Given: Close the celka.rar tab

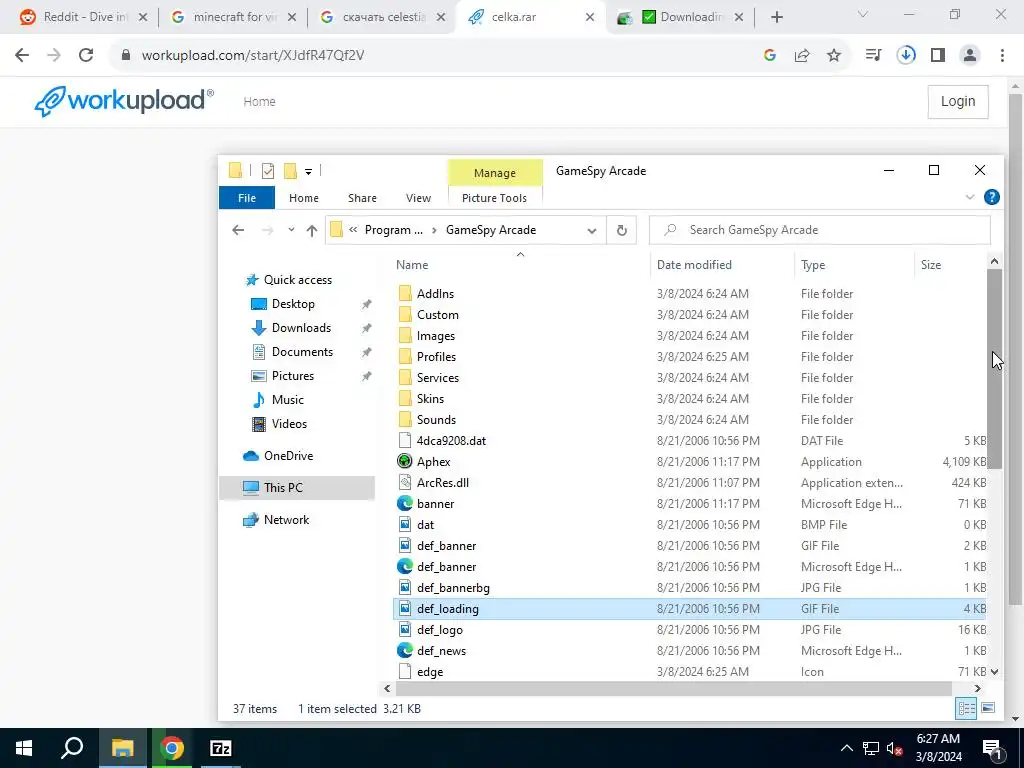Looking at the screenshot, I should click(590, 17).
